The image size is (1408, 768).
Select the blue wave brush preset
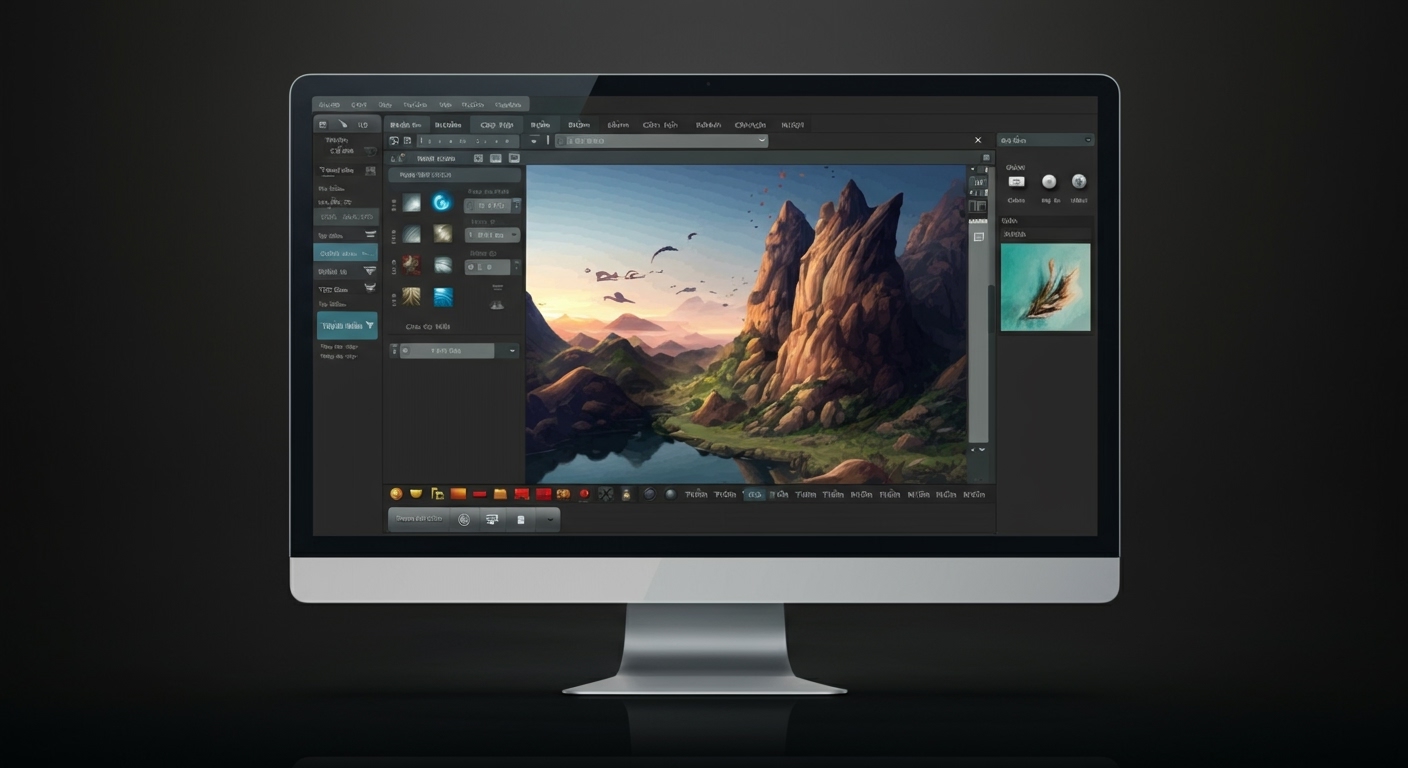click(x=443, y=298)
